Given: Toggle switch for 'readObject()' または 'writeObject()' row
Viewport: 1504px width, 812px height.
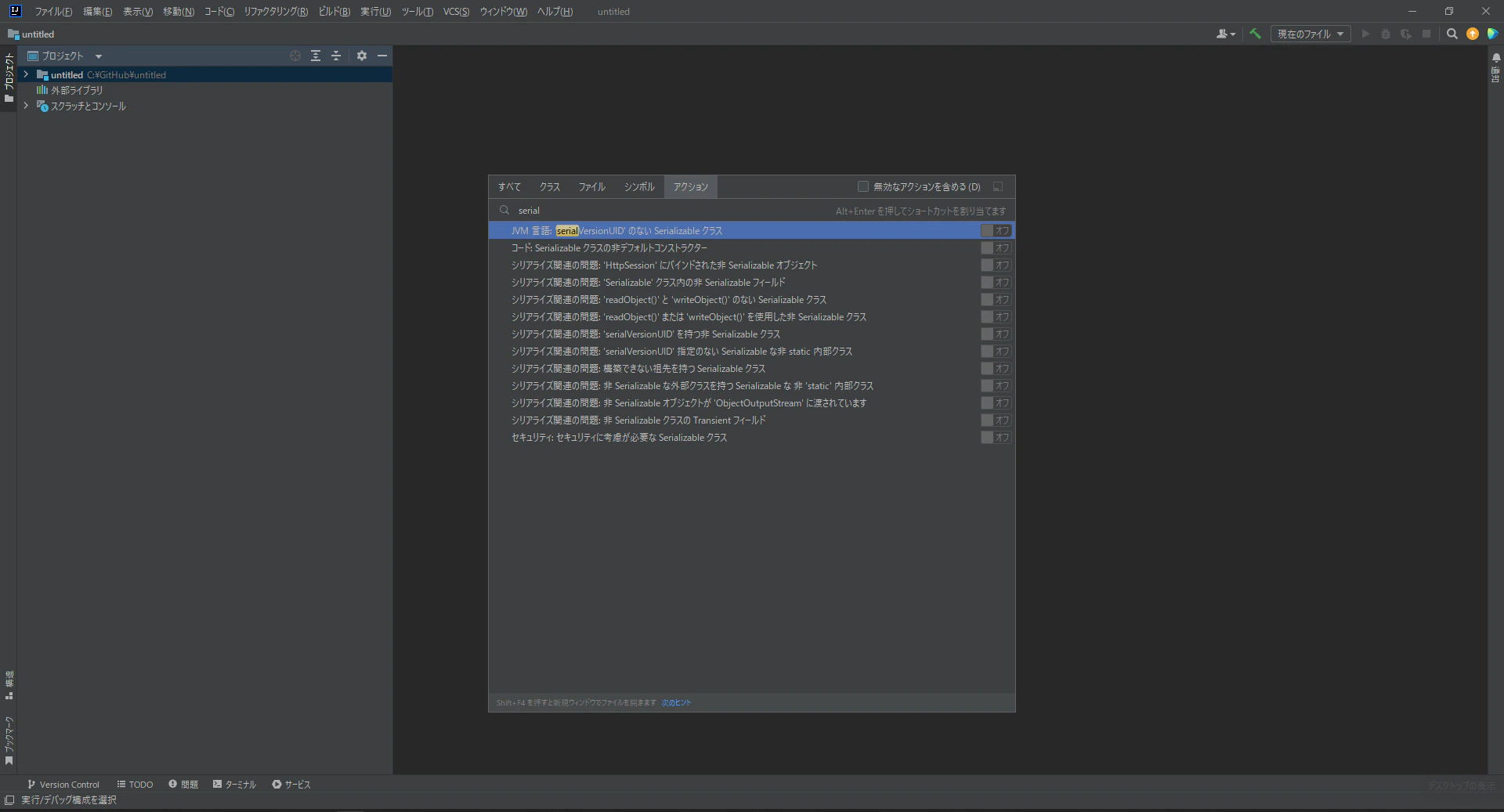Looking at the screenshot, I should click(996, 317).
